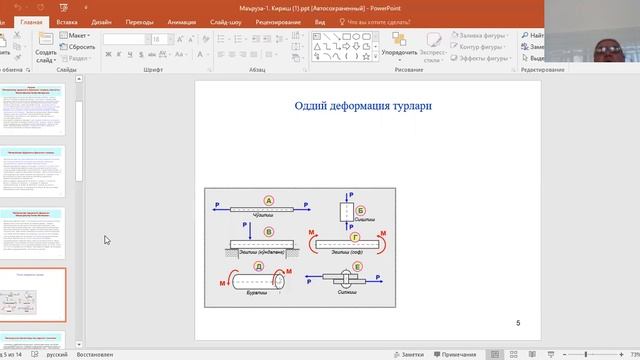The height and width of the screenshot is (360, 640).
Task: Open Макет layout dropdown
Action: point(75,36)
